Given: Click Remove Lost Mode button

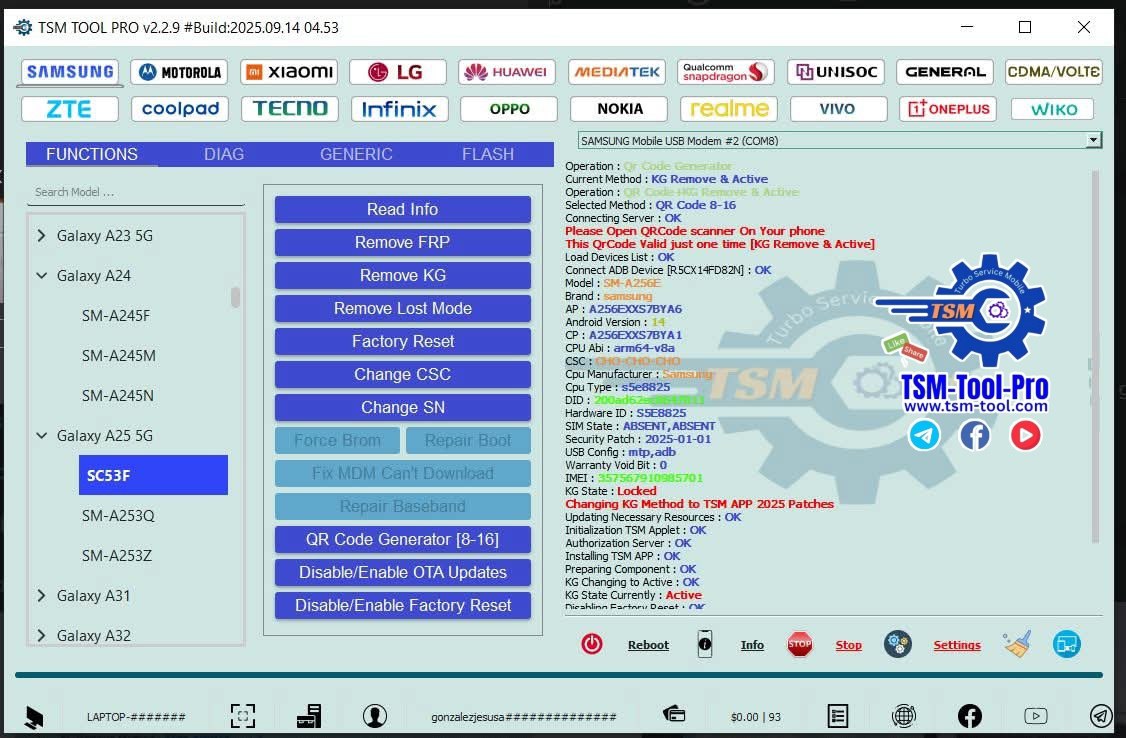Looking at the screenshot, I should [x=403, y=309].
